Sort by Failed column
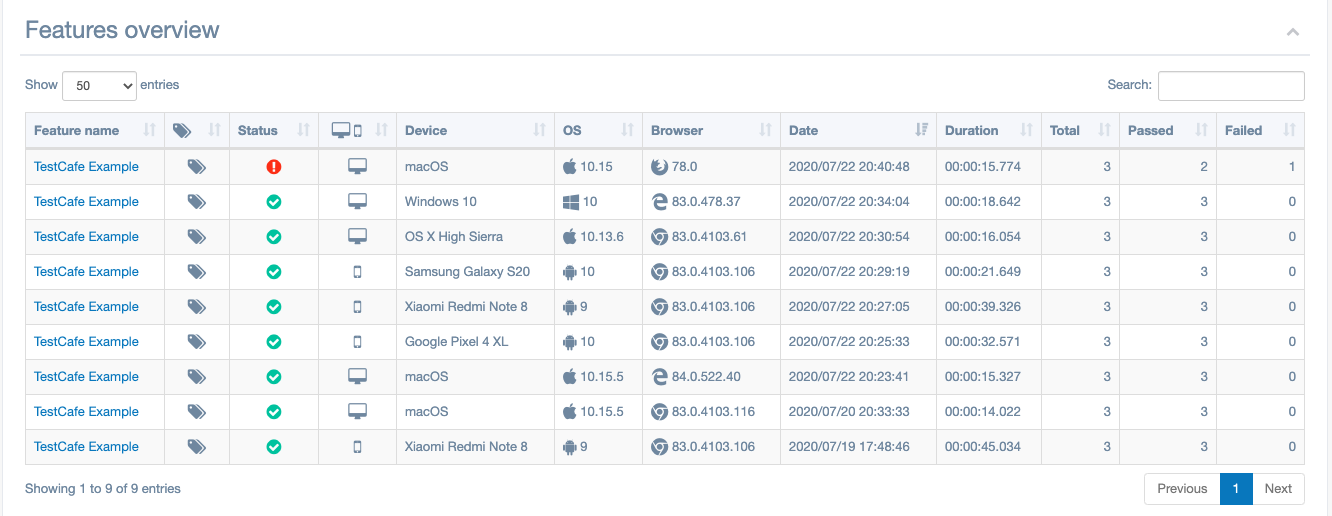This screenshot has width=1332, height=516. tap(1261, 130)
